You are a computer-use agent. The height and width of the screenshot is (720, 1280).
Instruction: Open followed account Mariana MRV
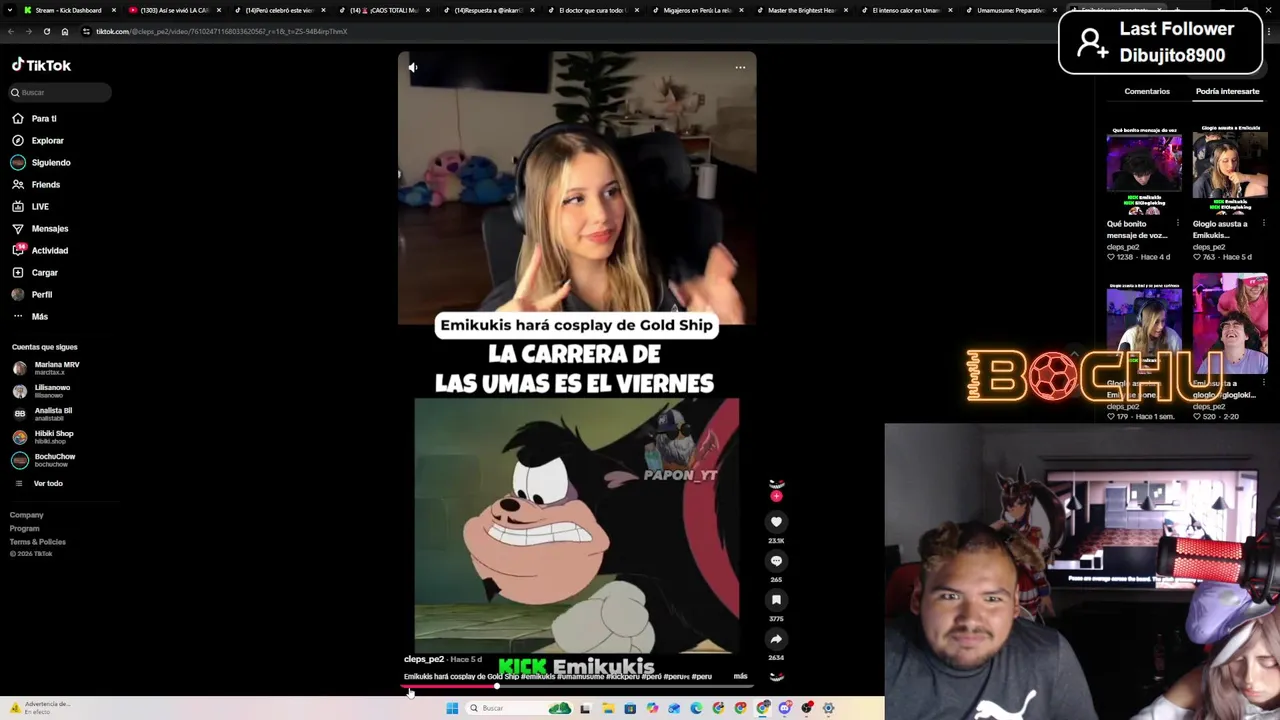click(46, 368)
